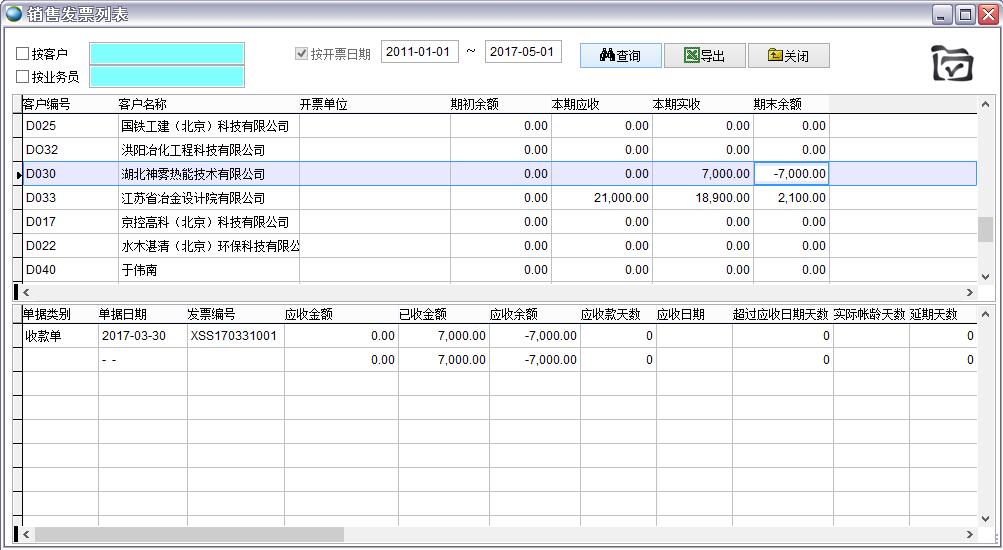
Task: Click the folder checkmark icon at top right
Action: coord(952,64)
